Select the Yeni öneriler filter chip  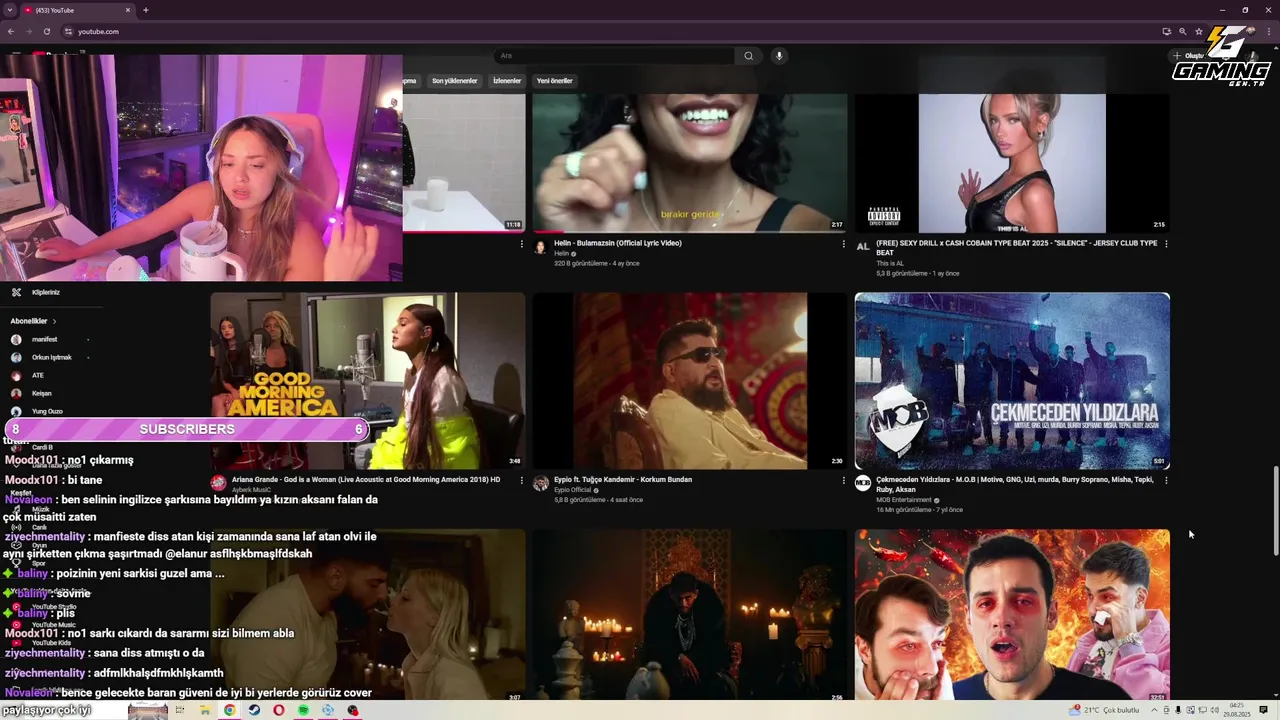554,81
